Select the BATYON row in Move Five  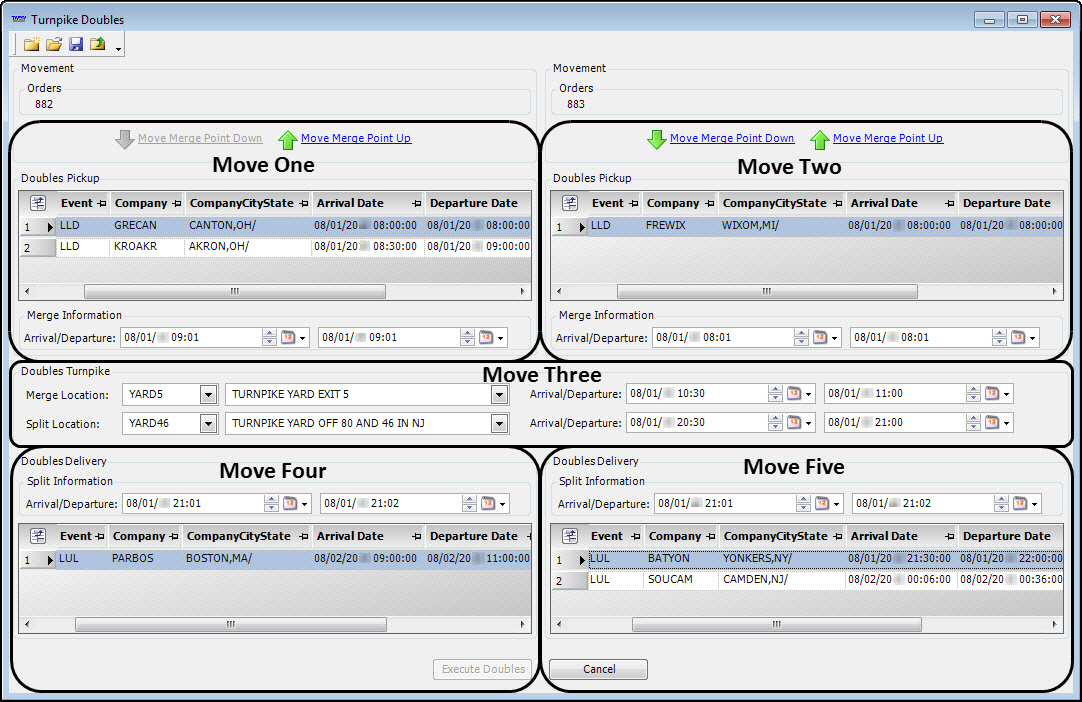[x=807, y=558]
